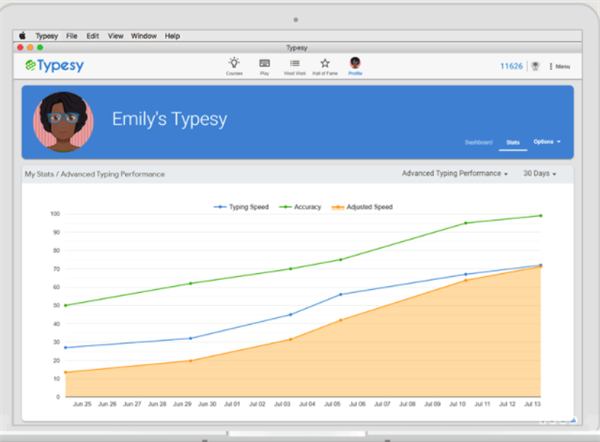The image size is (600, 442).
Task: Click the Emily's Typesy heading
Action: pyautogui.click(x=170, y=119)
